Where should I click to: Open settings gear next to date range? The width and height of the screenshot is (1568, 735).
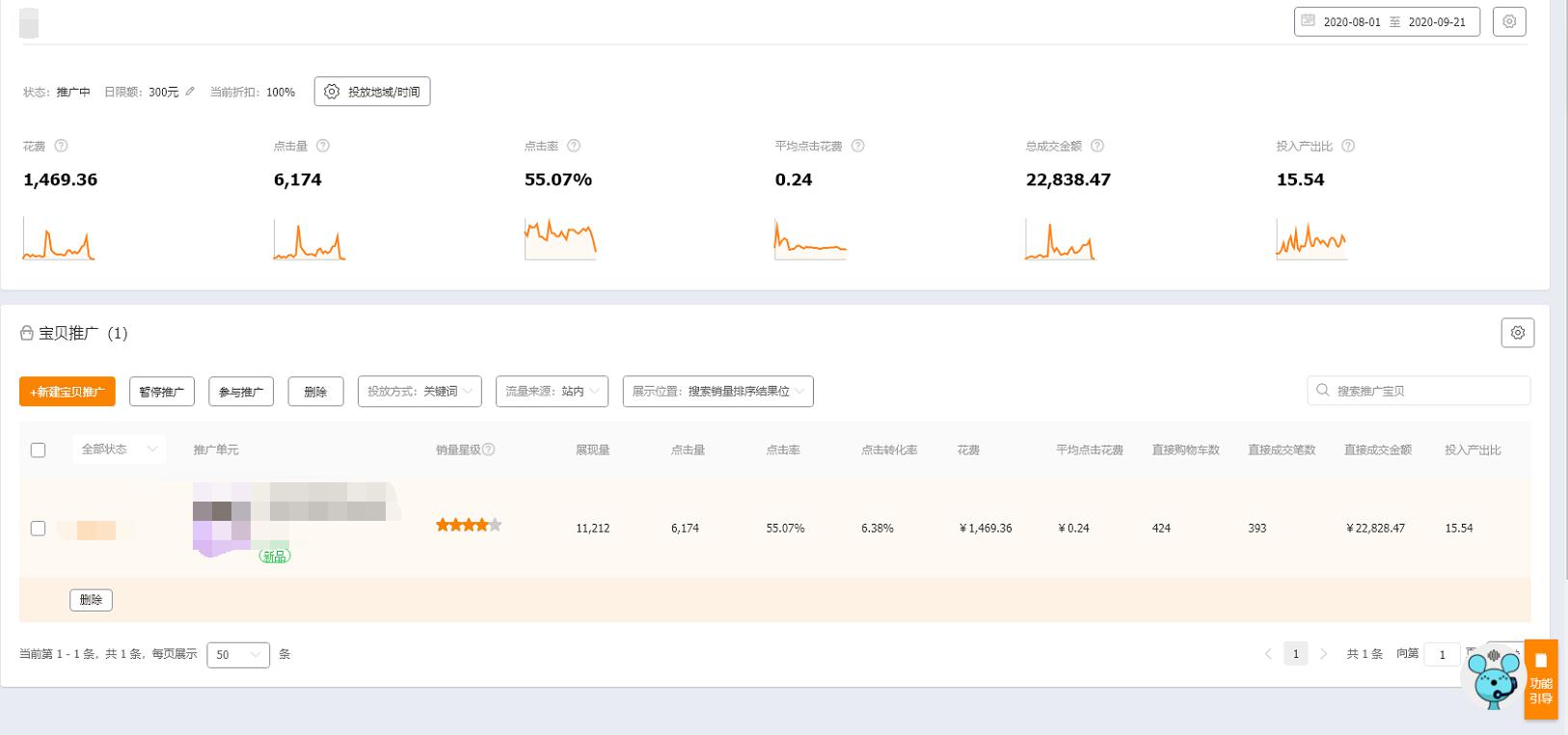pos(1509,21)
